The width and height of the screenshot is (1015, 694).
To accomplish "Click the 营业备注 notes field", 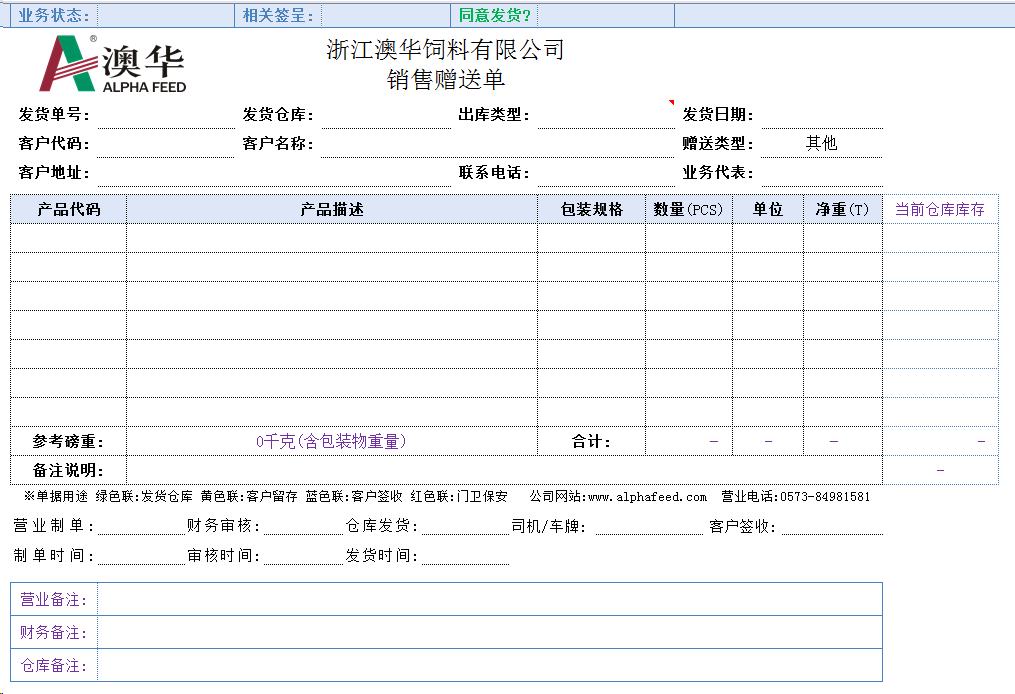I will pos(489,600).
